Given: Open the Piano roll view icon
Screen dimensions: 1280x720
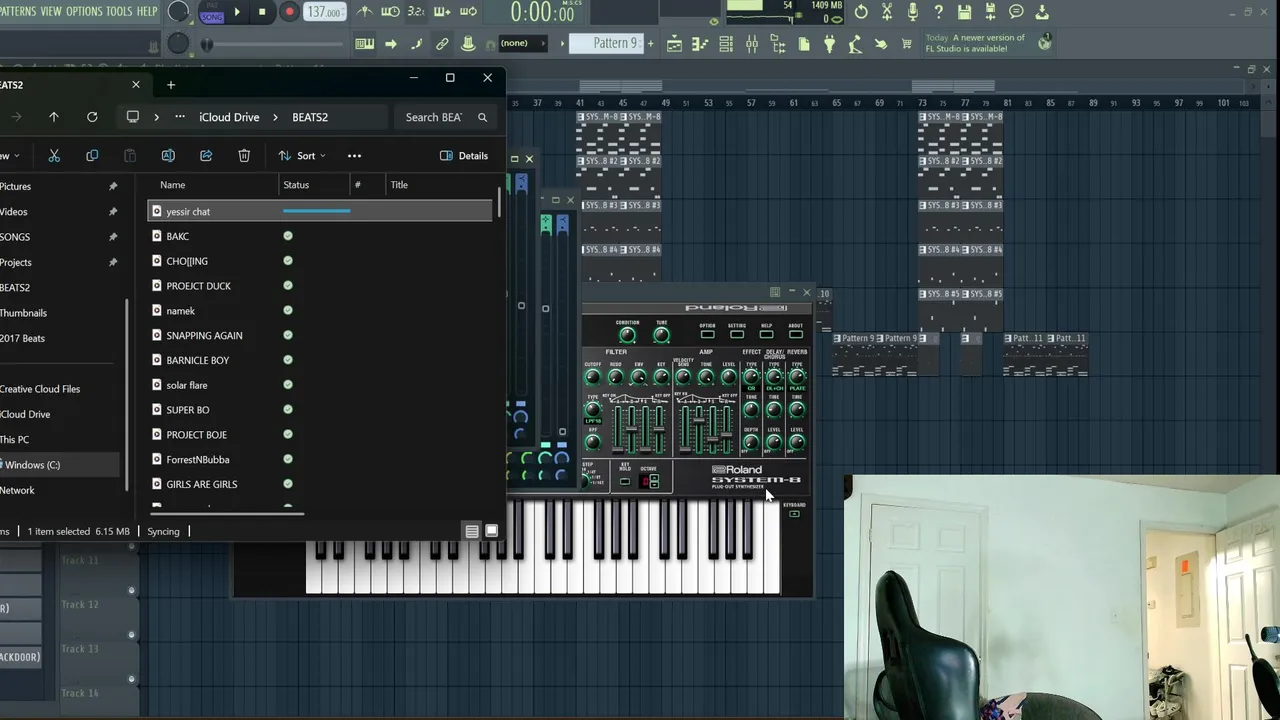Looking at the screenshot, I should click(x=700, y=43).
